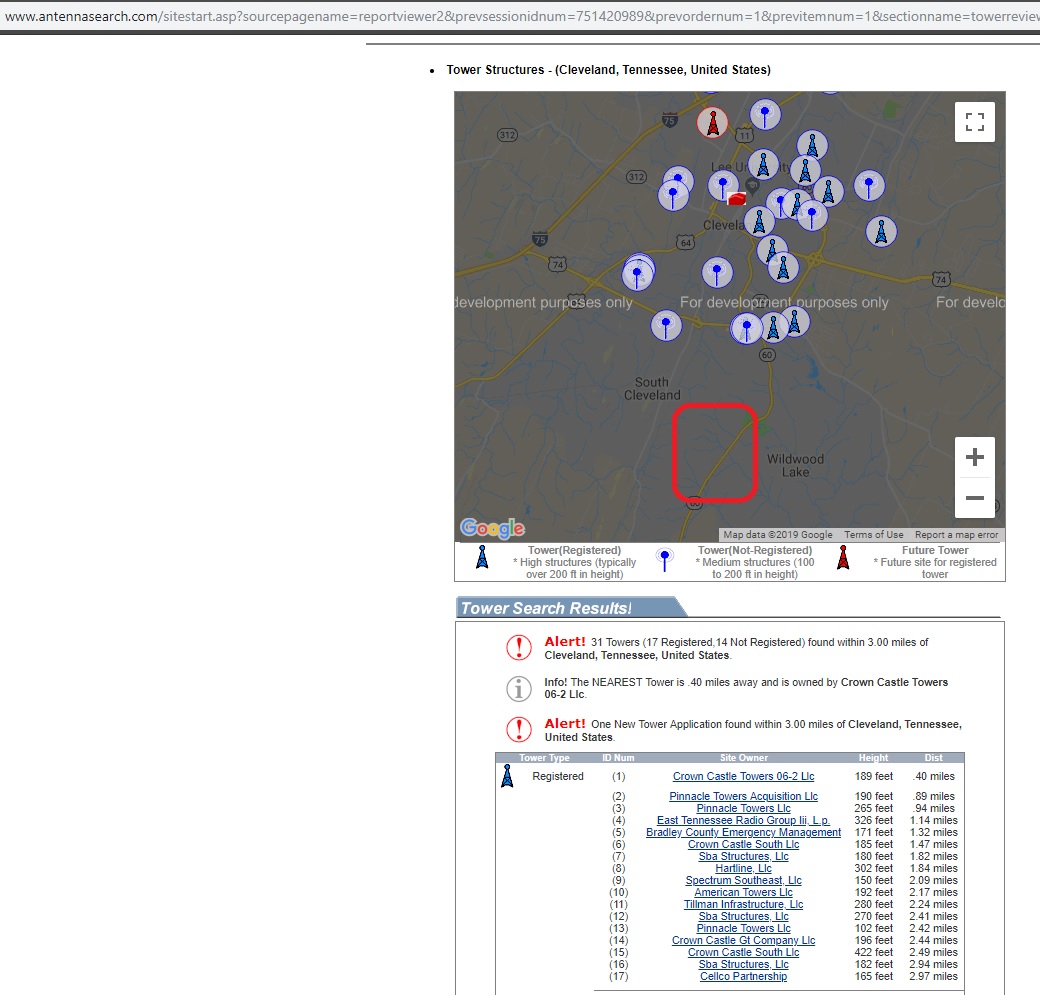The image size is (1040, 995).
Task: Open Spectrum Southeast, Llc link
Action: pos(744,880)
